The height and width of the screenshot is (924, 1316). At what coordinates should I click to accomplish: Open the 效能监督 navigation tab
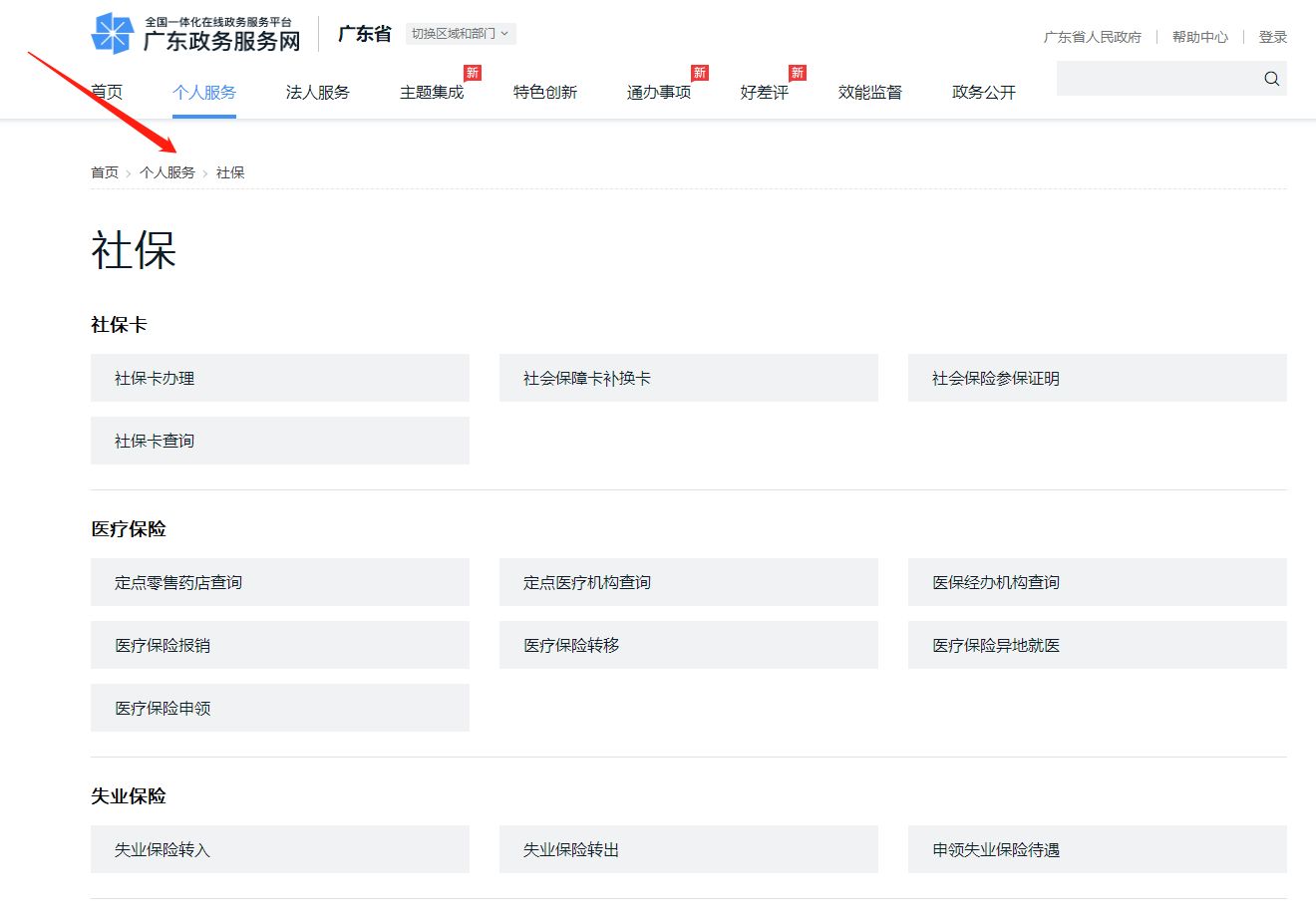coord(870,93)
